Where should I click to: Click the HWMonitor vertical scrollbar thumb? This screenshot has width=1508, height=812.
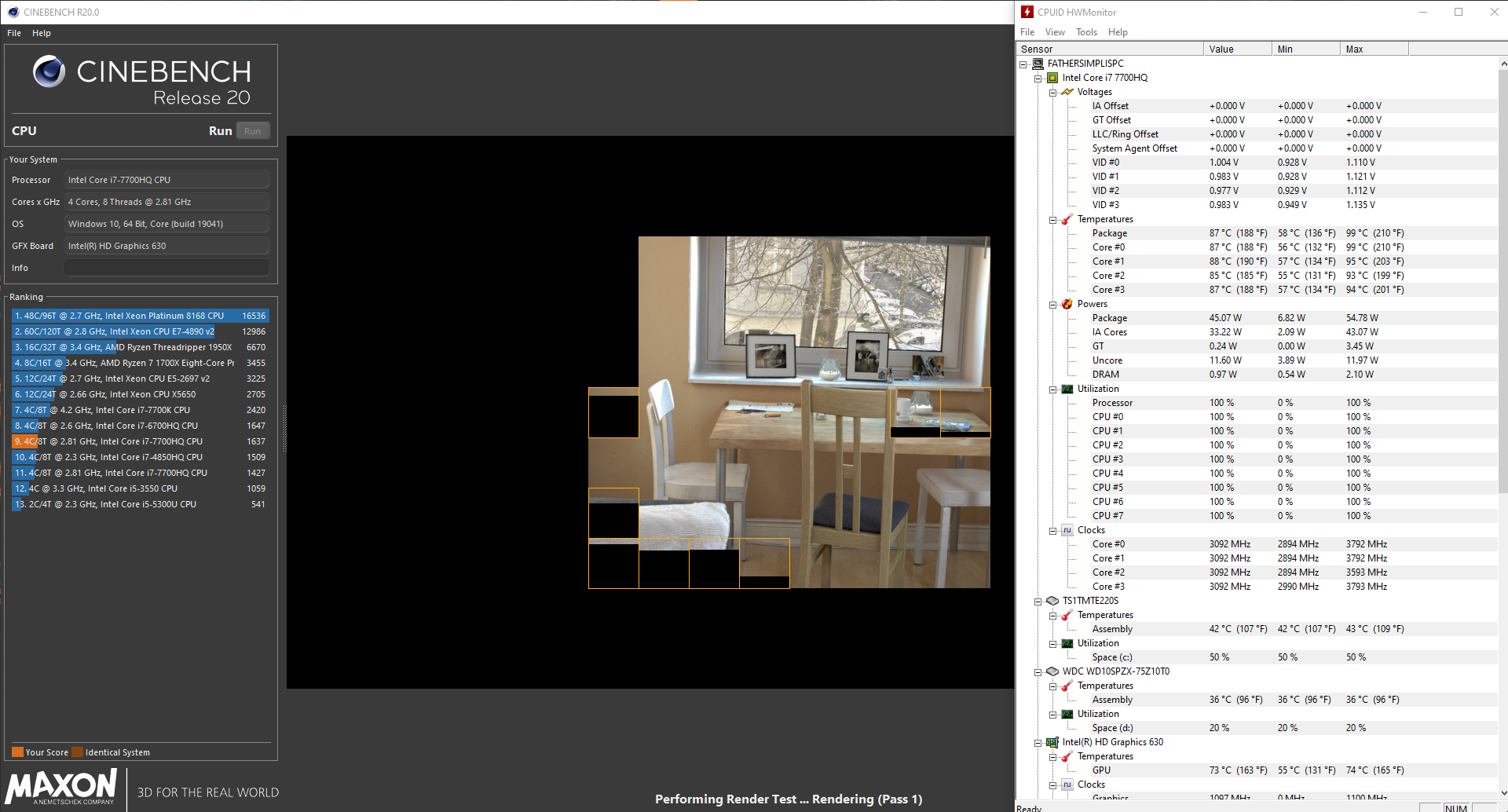(1503, 281)
